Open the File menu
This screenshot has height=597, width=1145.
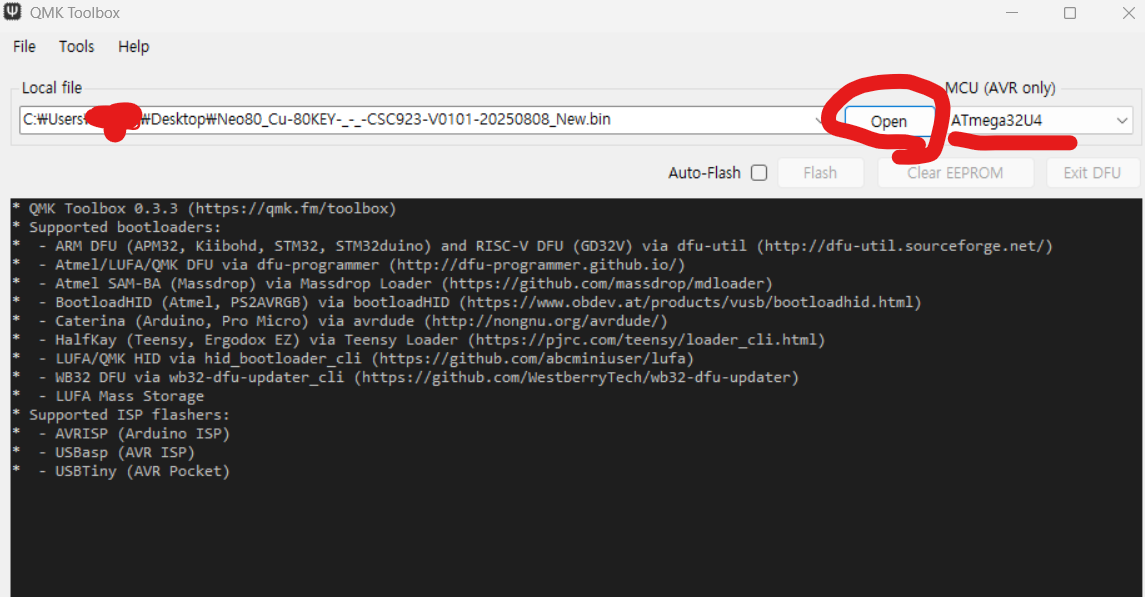[24, 47]
